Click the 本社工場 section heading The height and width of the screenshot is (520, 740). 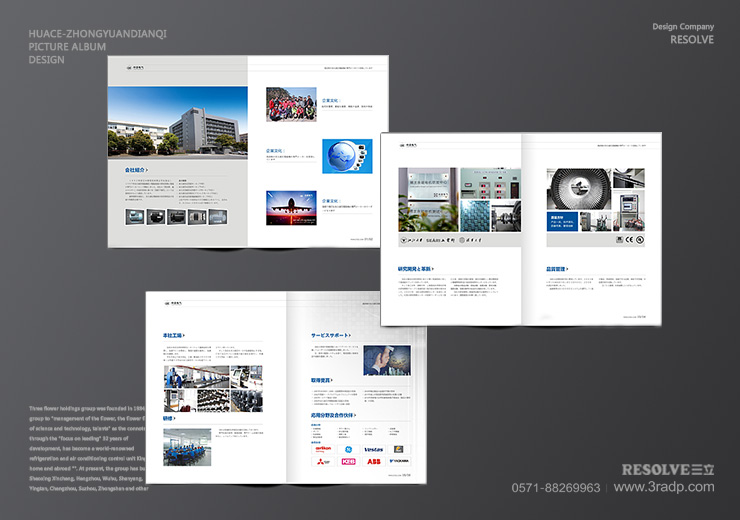click(x=174, y=335)
